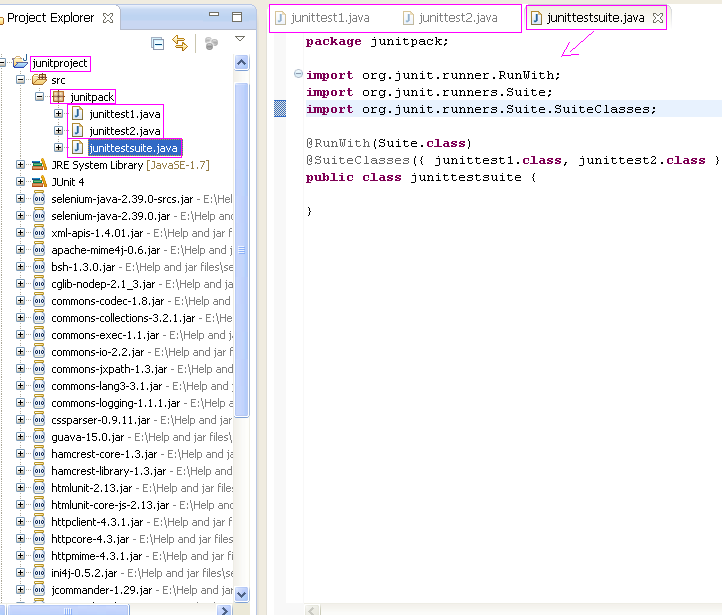Viewport: 722px width, 615px height.
Task: Open Project Explorer view menu triangle
Action: tap(240, 39)
